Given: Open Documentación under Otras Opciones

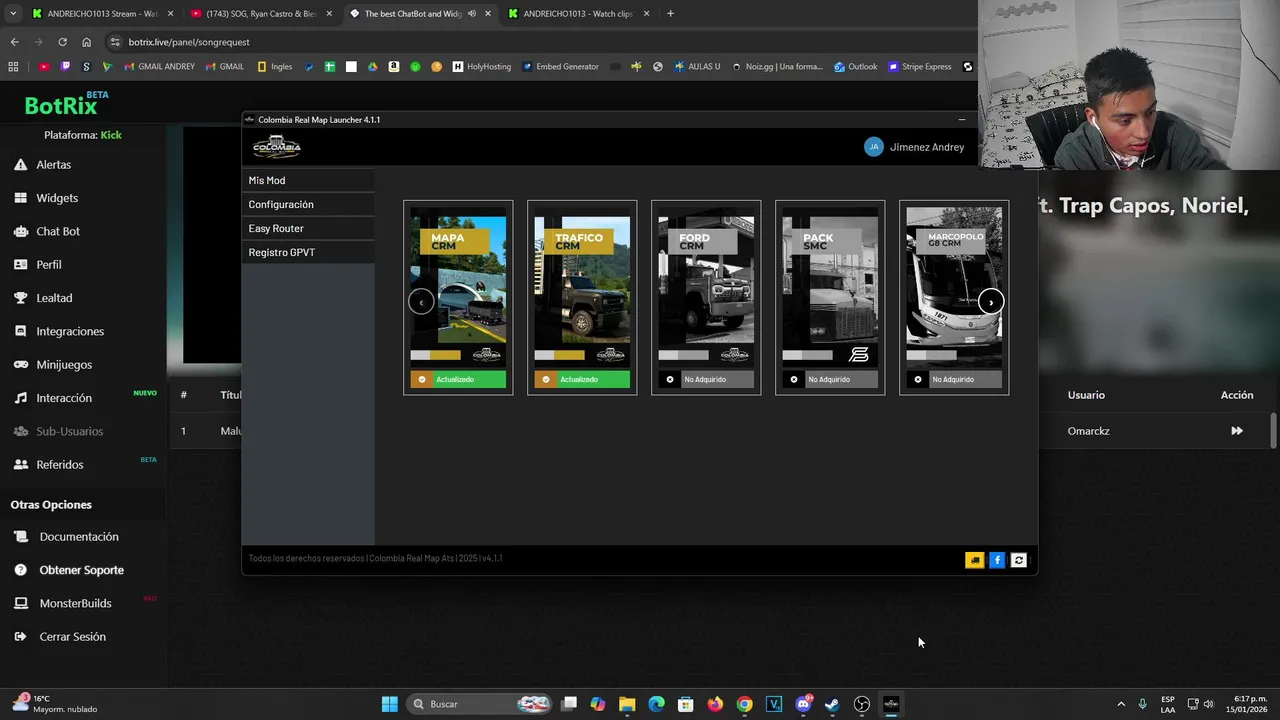Looking at the screenshot, I should point(79,537).
